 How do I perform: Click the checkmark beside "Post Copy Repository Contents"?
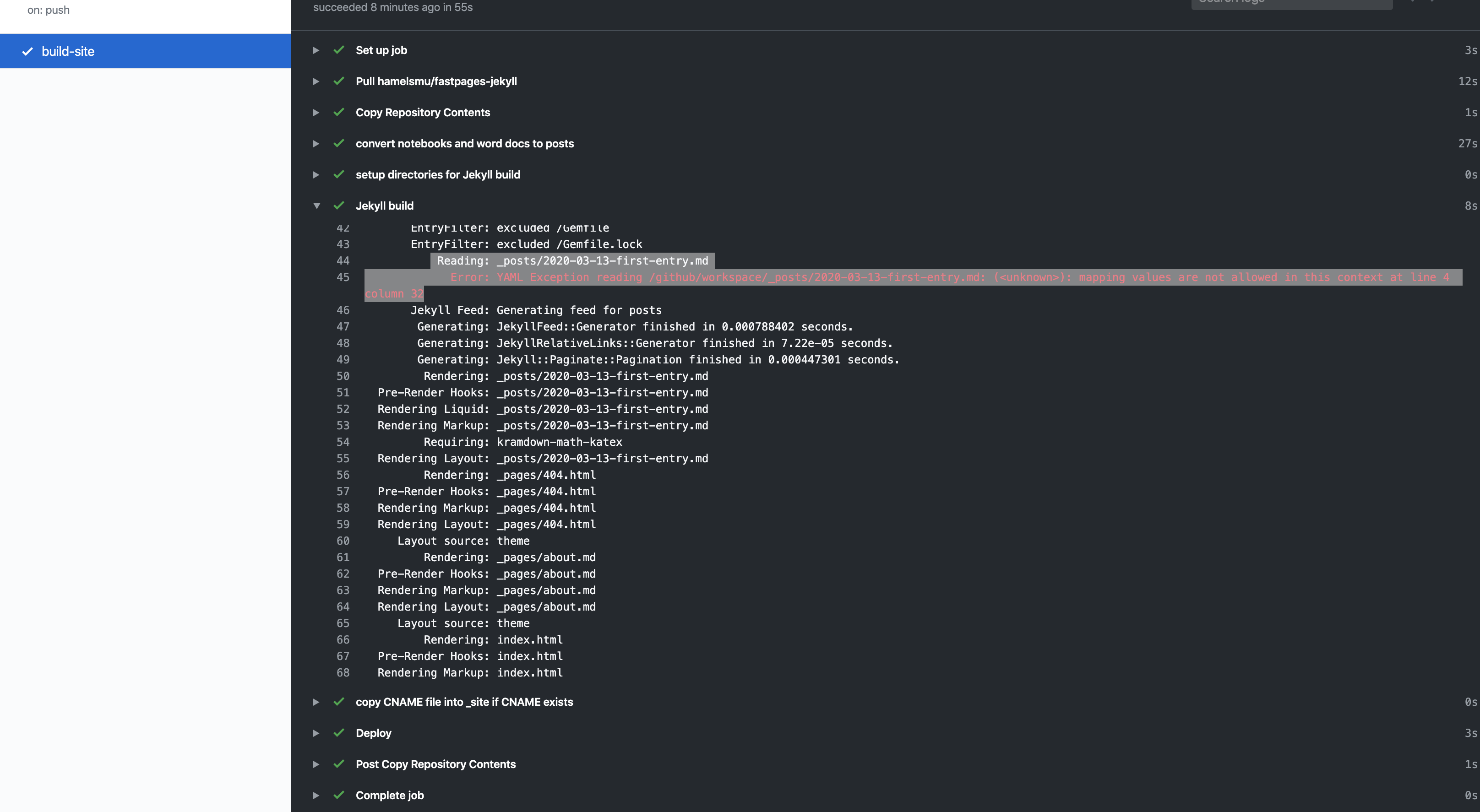click(339, 764)
